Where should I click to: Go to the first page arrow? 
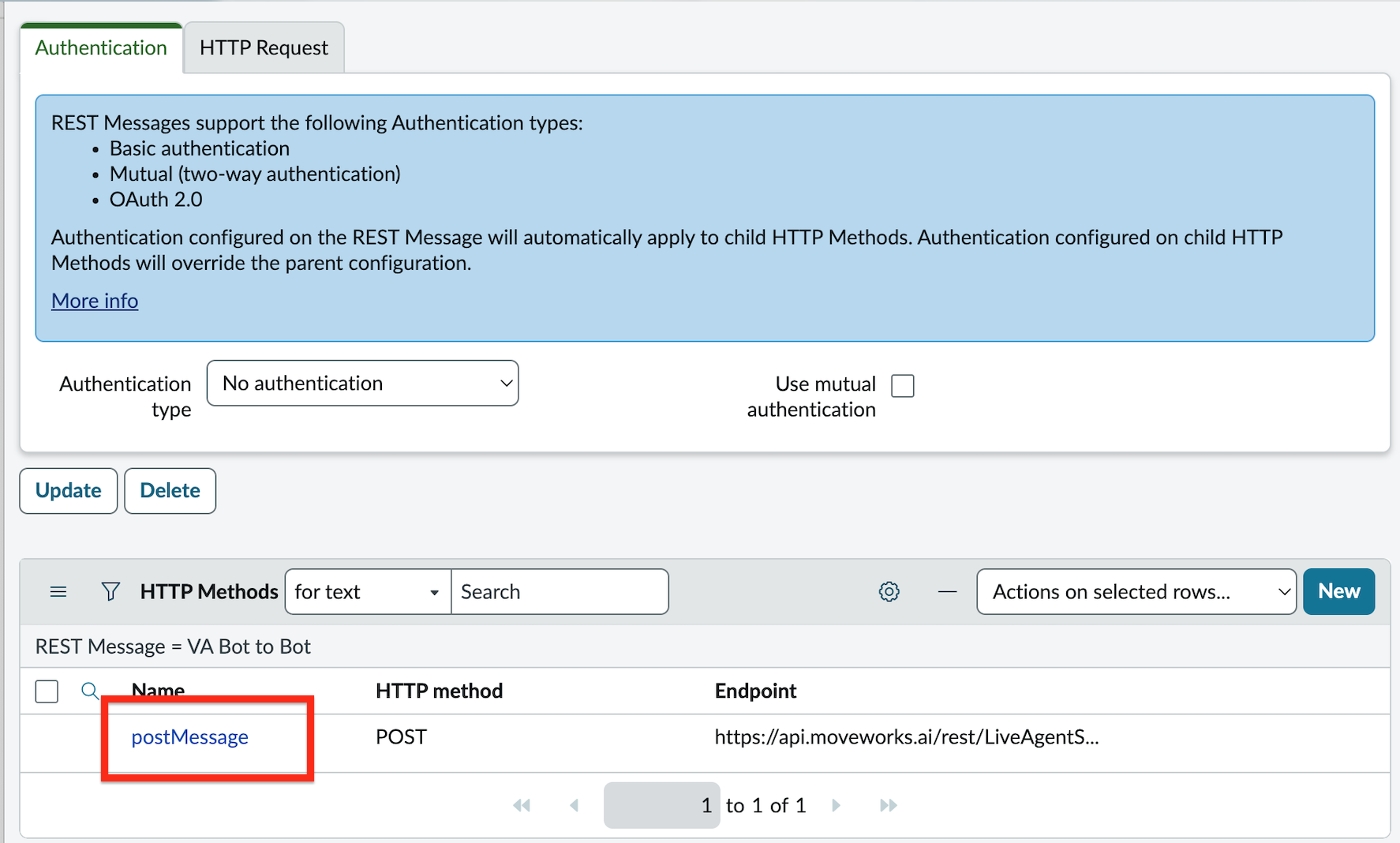coord(522,805)
